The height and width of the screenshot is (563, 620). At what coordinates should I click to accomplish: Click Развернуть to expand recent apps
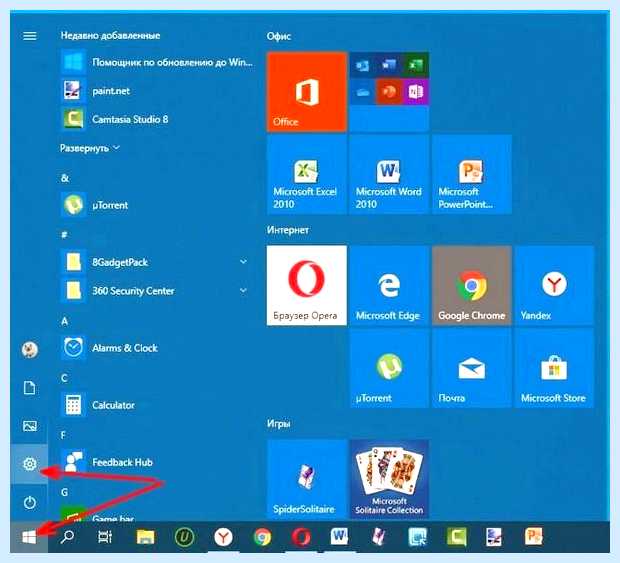coord(90,148)
